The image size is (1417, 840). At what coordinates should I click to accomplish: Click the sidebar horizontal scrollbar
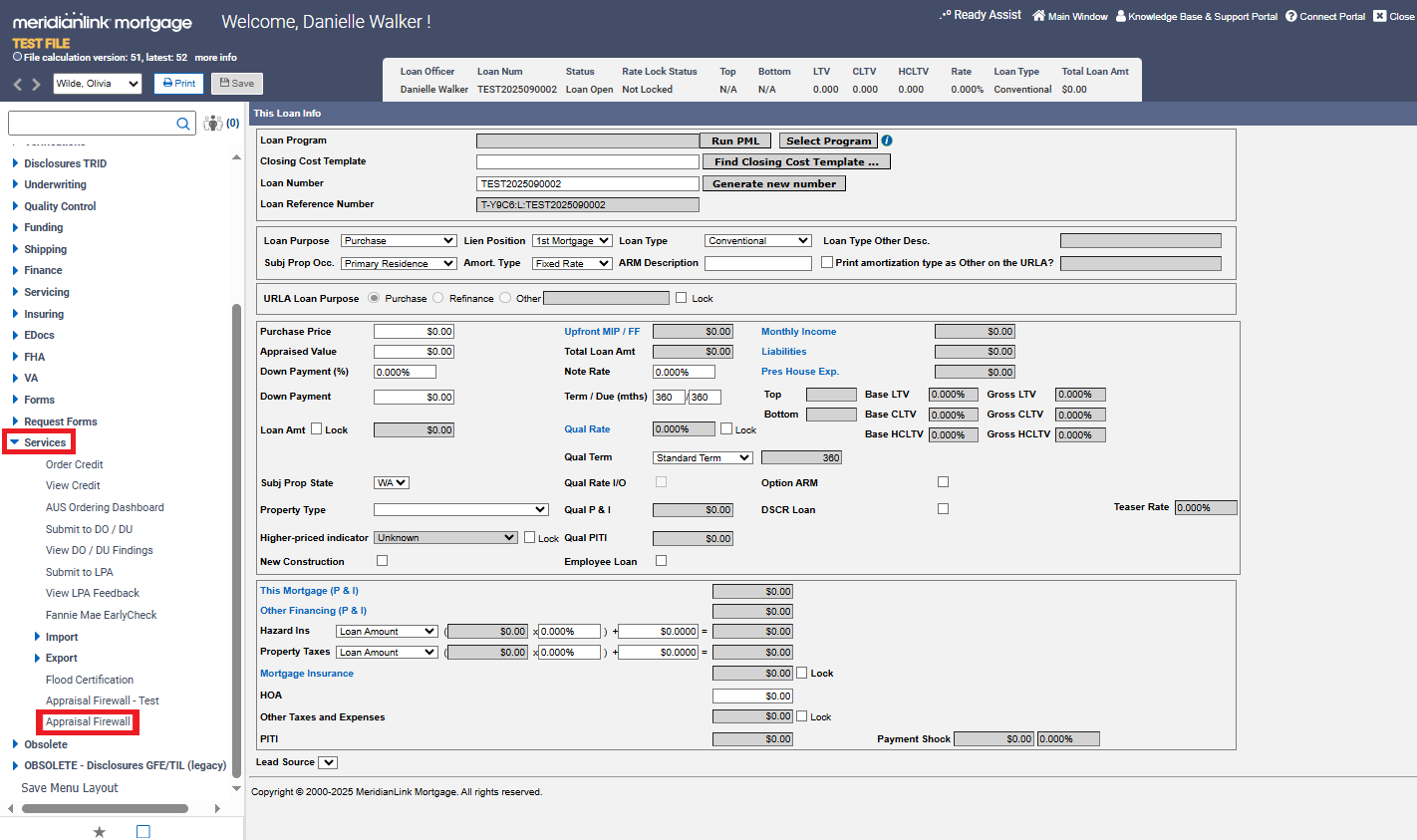click(x=105, y=809)
